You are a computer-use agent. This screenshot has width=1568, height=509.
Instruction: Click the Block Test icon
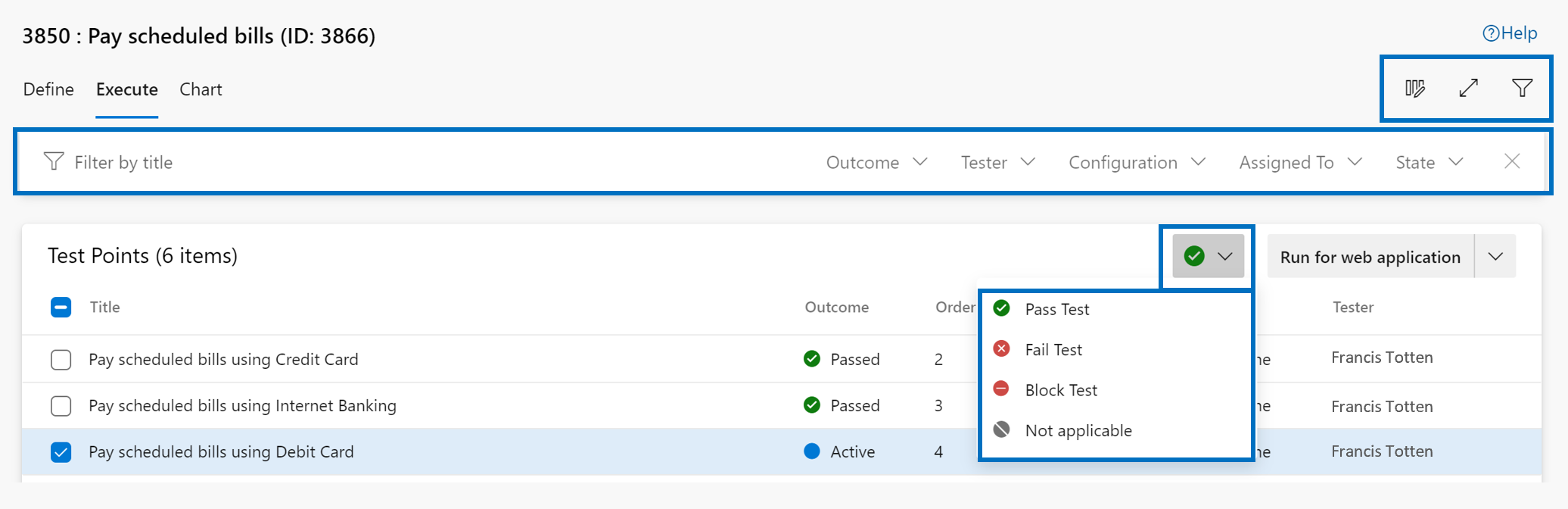[1001, 389]
